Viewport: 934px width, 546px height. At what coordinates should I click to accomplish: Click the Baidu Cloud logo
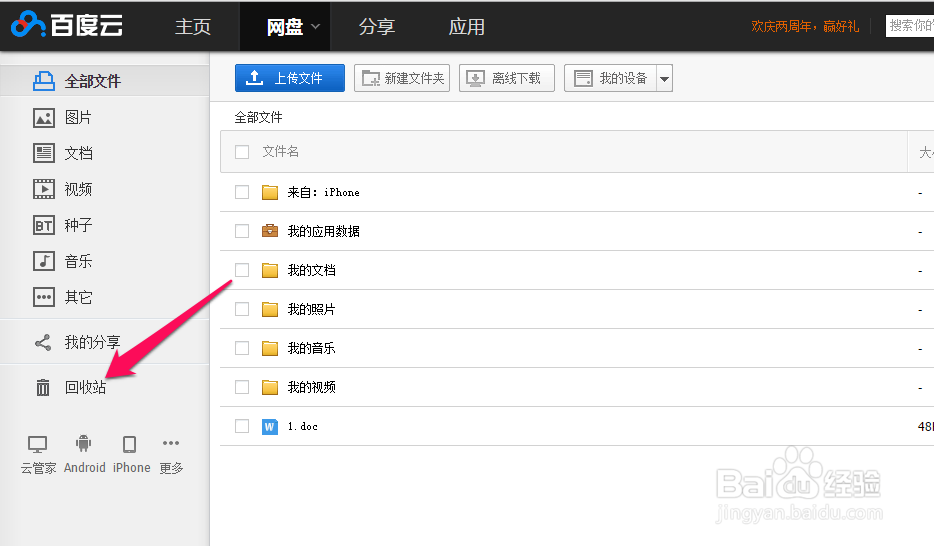[x=67, y=25]
